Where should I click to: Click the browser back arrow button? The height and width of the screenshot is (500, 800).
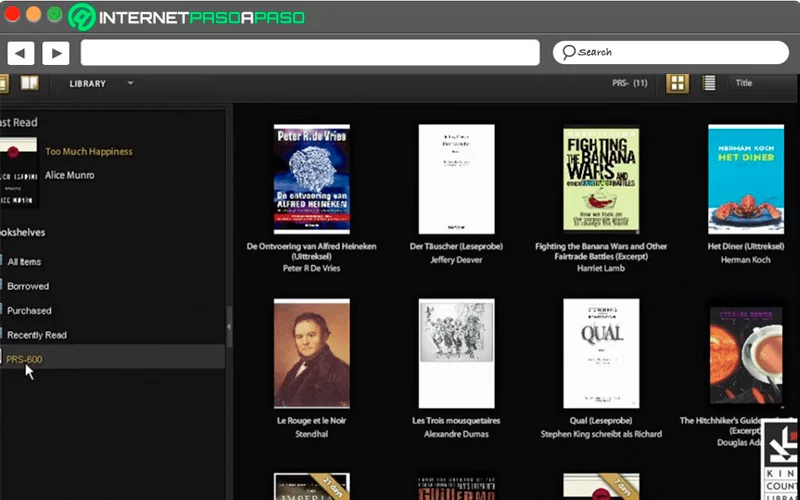point(21,53)
